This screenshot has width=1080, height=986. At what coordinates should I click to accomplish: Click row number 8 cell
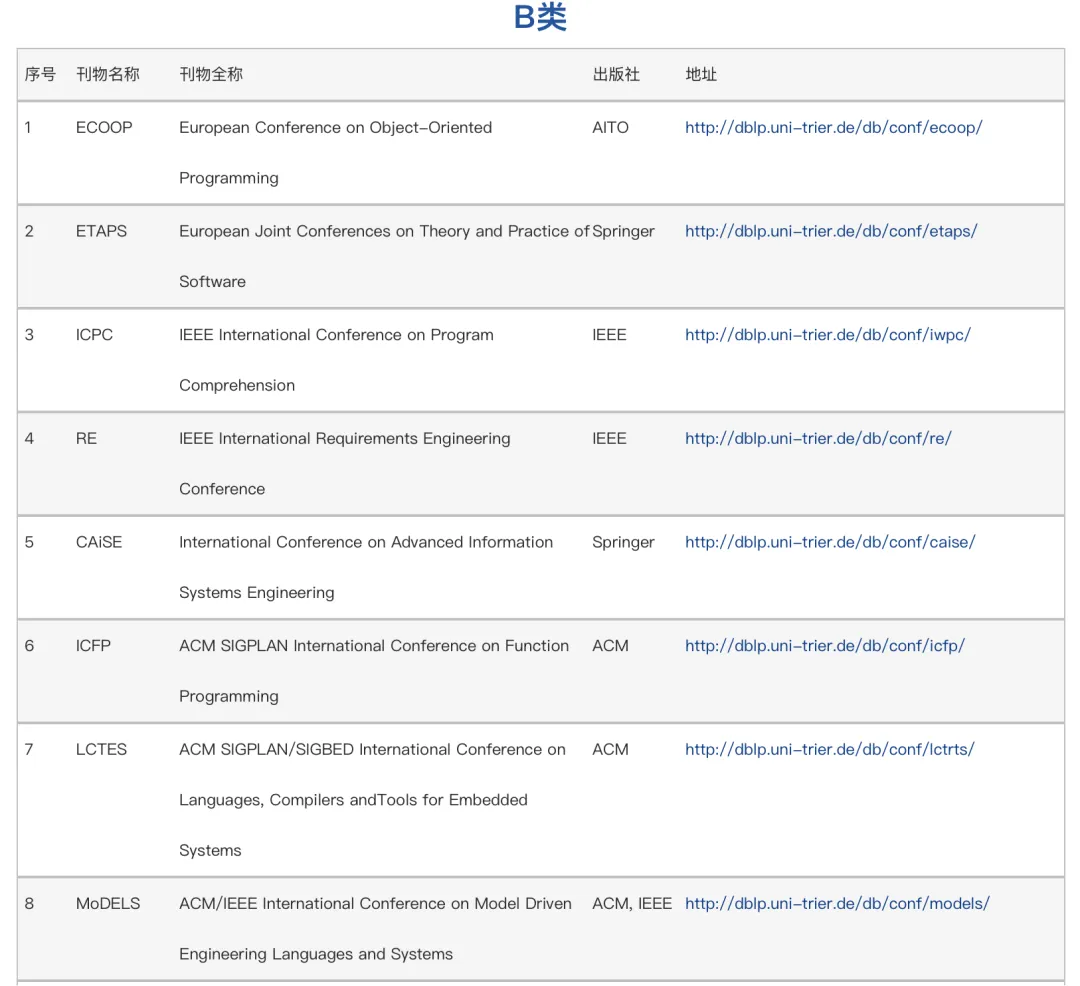29,903
